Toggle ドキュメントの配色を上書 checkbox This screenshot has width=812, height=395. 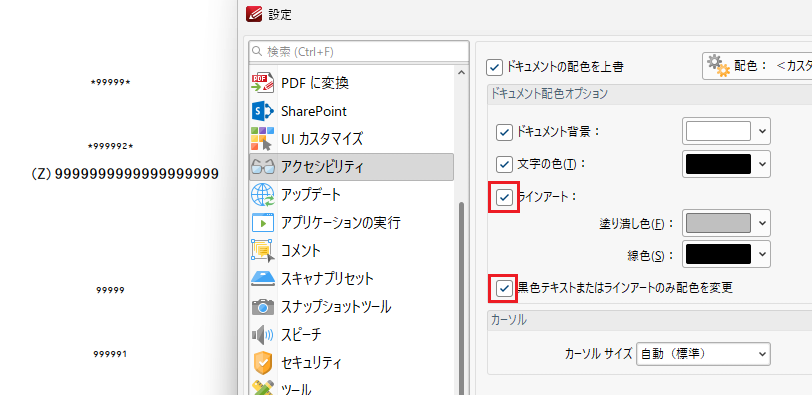point(495,67)
